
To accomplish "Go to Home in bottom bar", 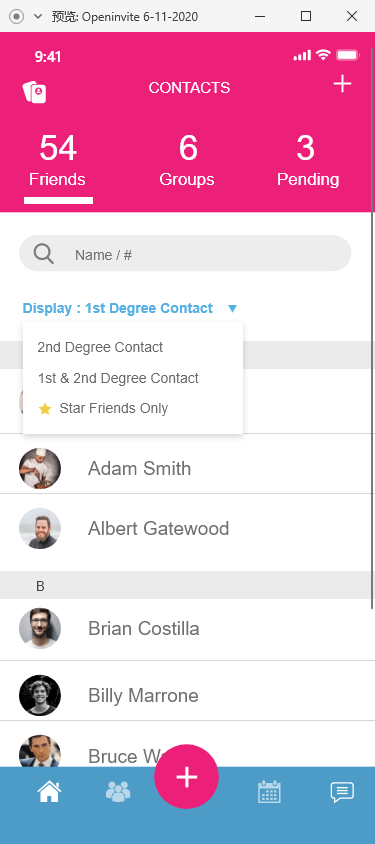I will click(x=49, y=792).
